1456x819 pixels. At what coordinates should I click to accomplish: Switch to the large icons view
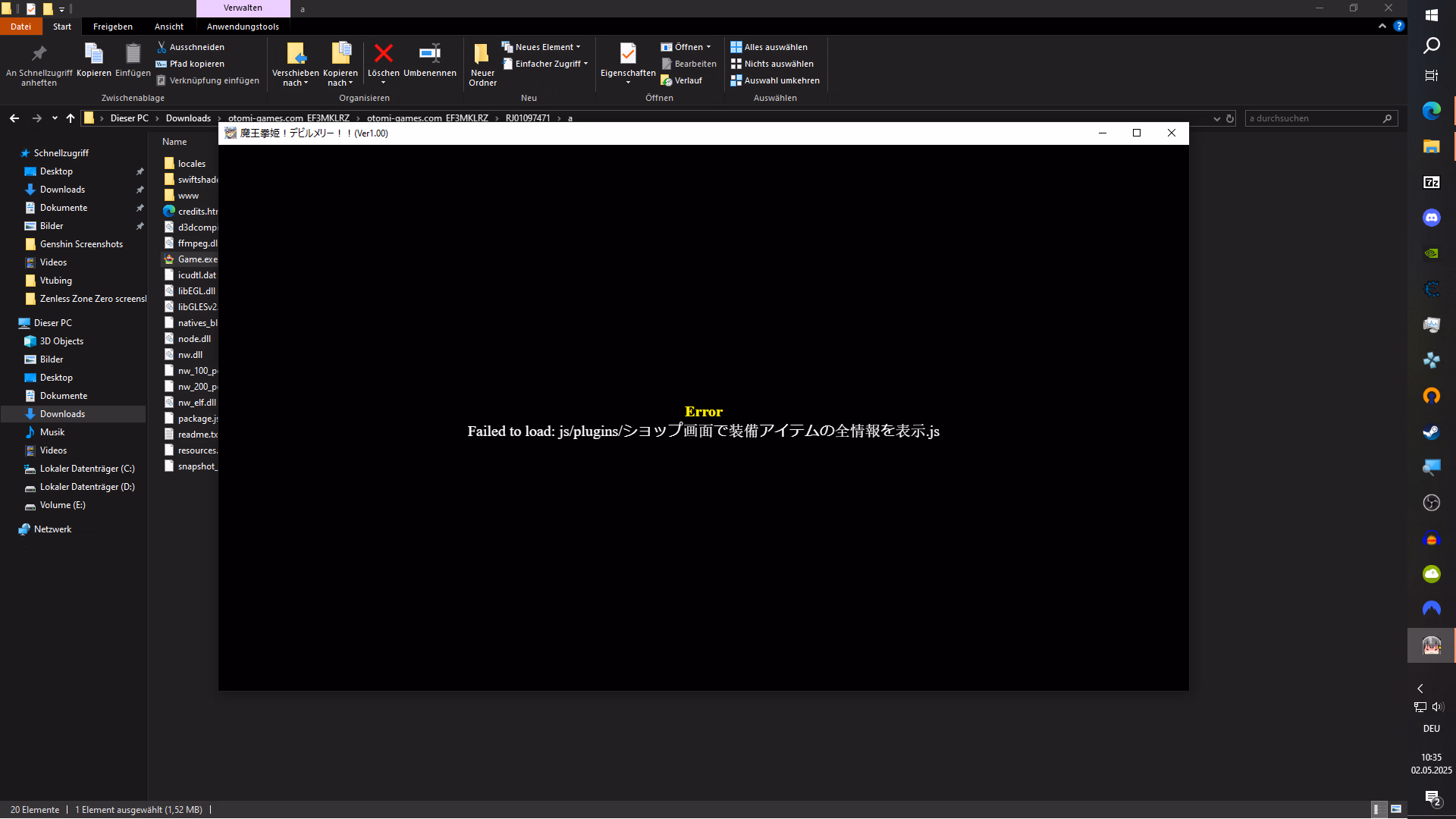click(1396, 809)
